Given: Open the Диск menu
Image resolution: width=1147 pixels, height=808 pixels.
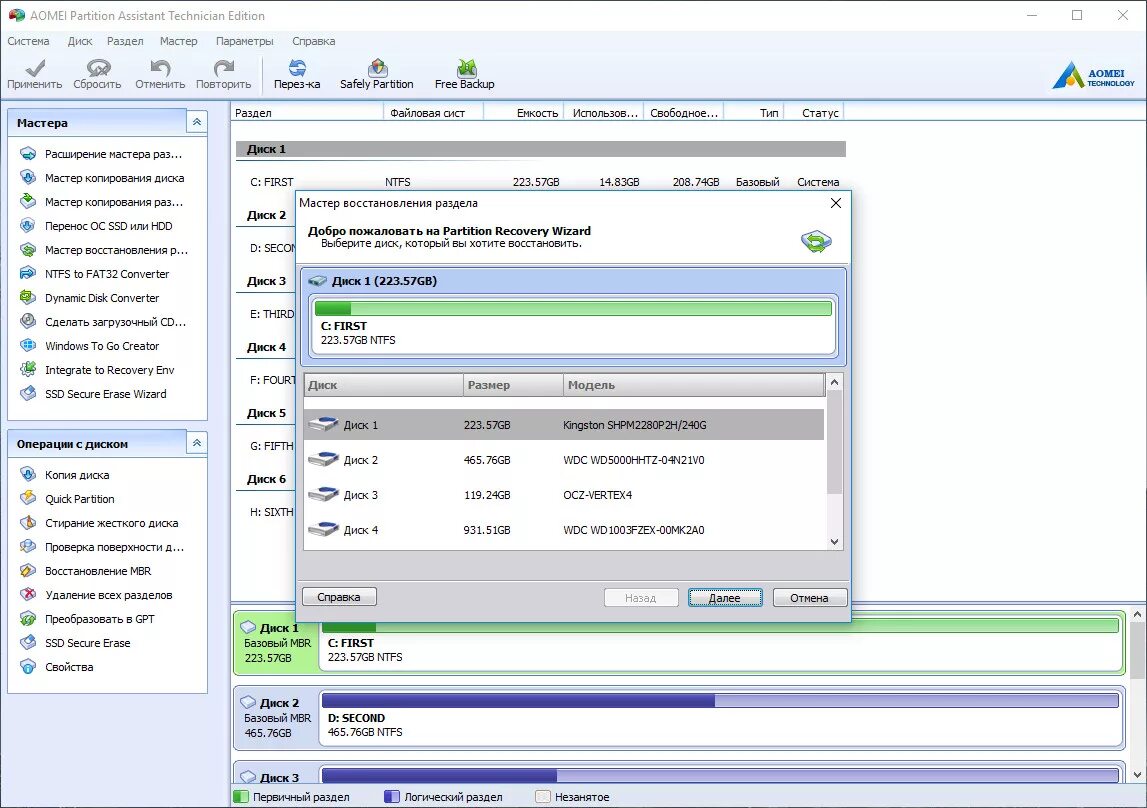Looking at the screenshot, I should click(80, 41).
